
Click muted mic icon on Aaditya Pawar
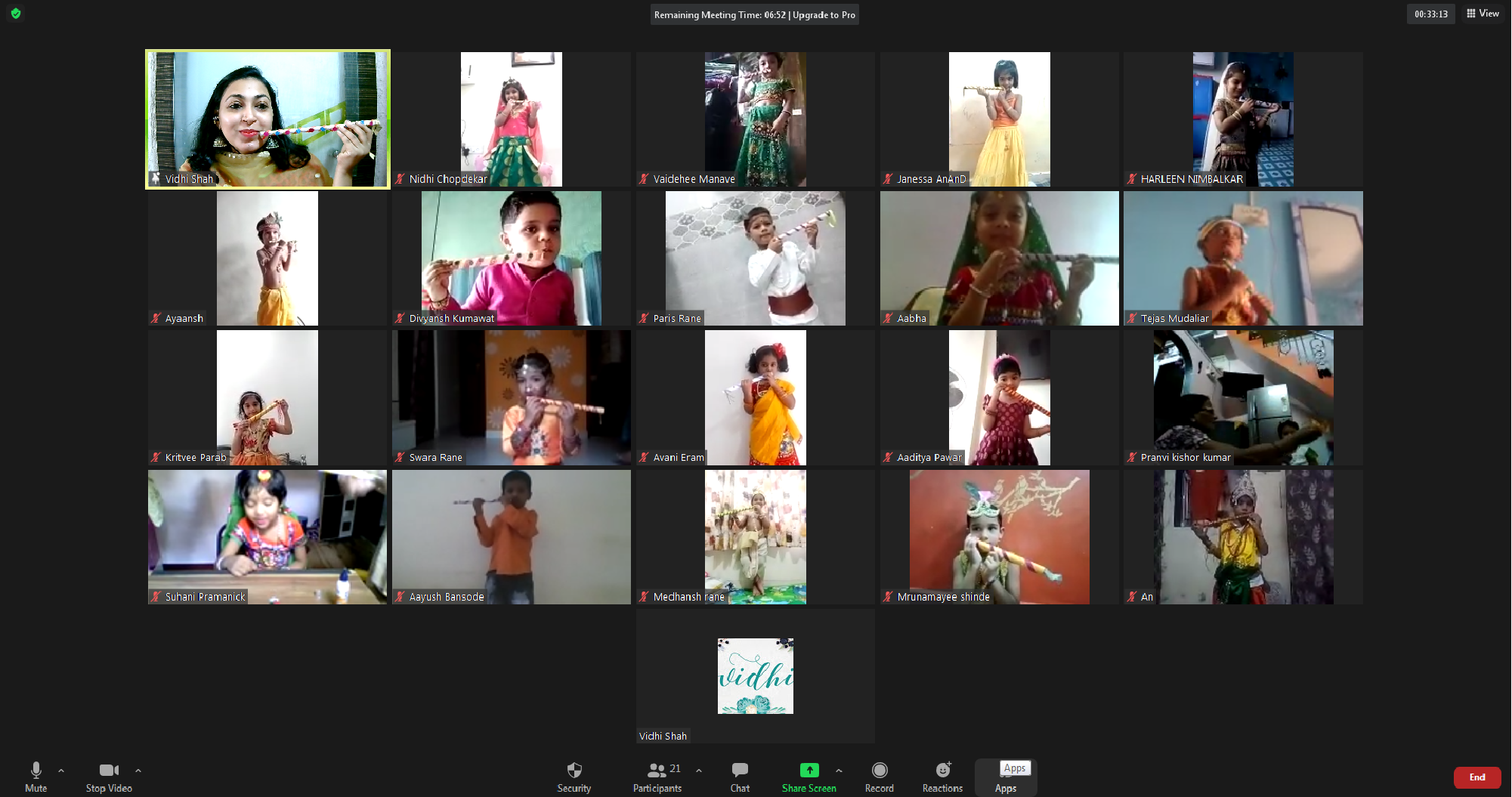[888, 457]
